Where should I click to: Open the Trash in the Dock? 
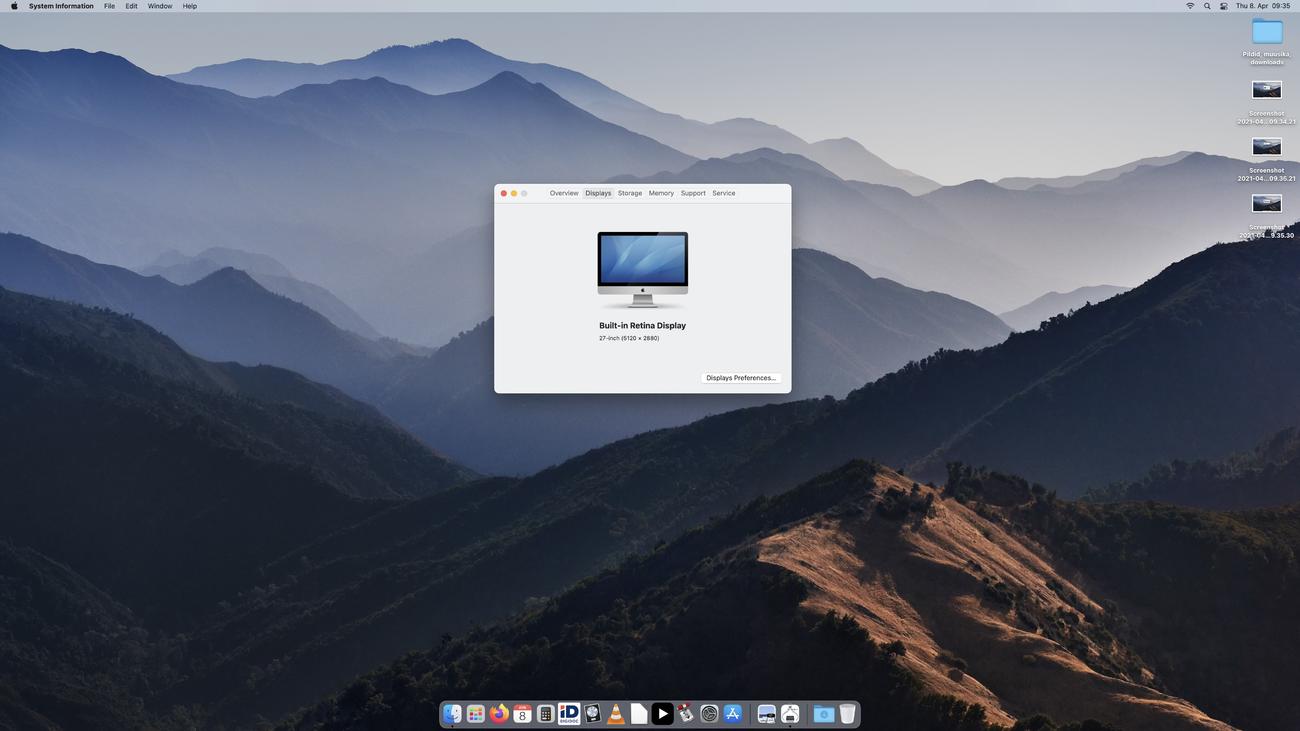click(847, 714)
